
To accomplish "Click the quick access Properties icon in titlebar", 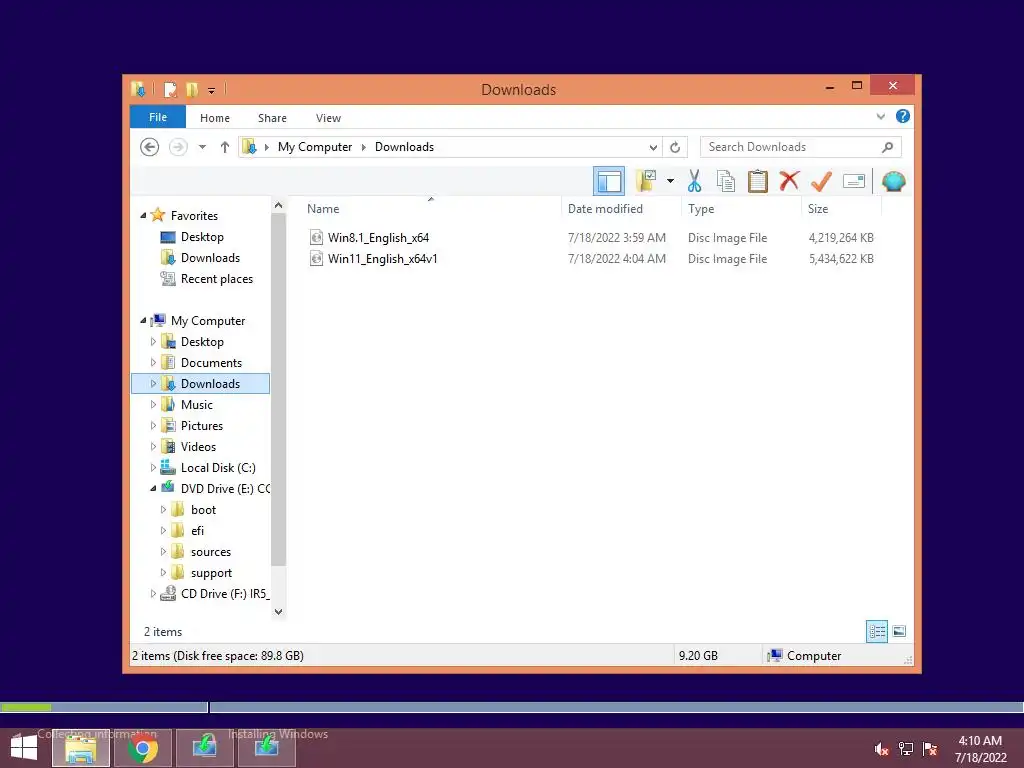I will (170, 89).
